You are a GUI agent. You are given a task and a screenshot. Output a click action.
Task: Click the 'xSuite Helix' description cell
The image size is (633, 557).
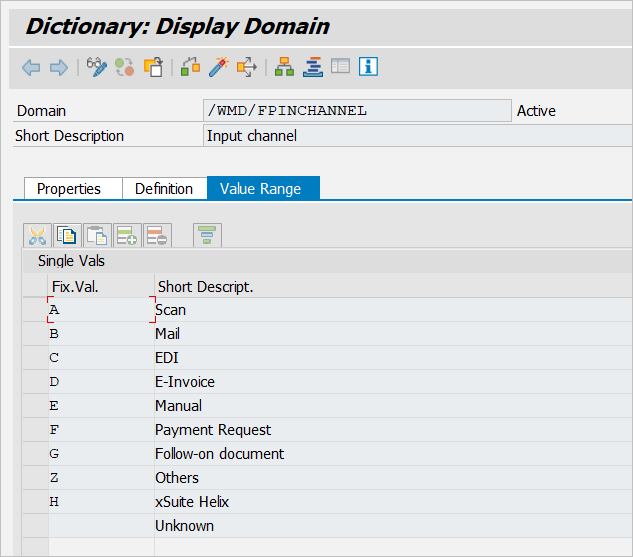point(192,502)
